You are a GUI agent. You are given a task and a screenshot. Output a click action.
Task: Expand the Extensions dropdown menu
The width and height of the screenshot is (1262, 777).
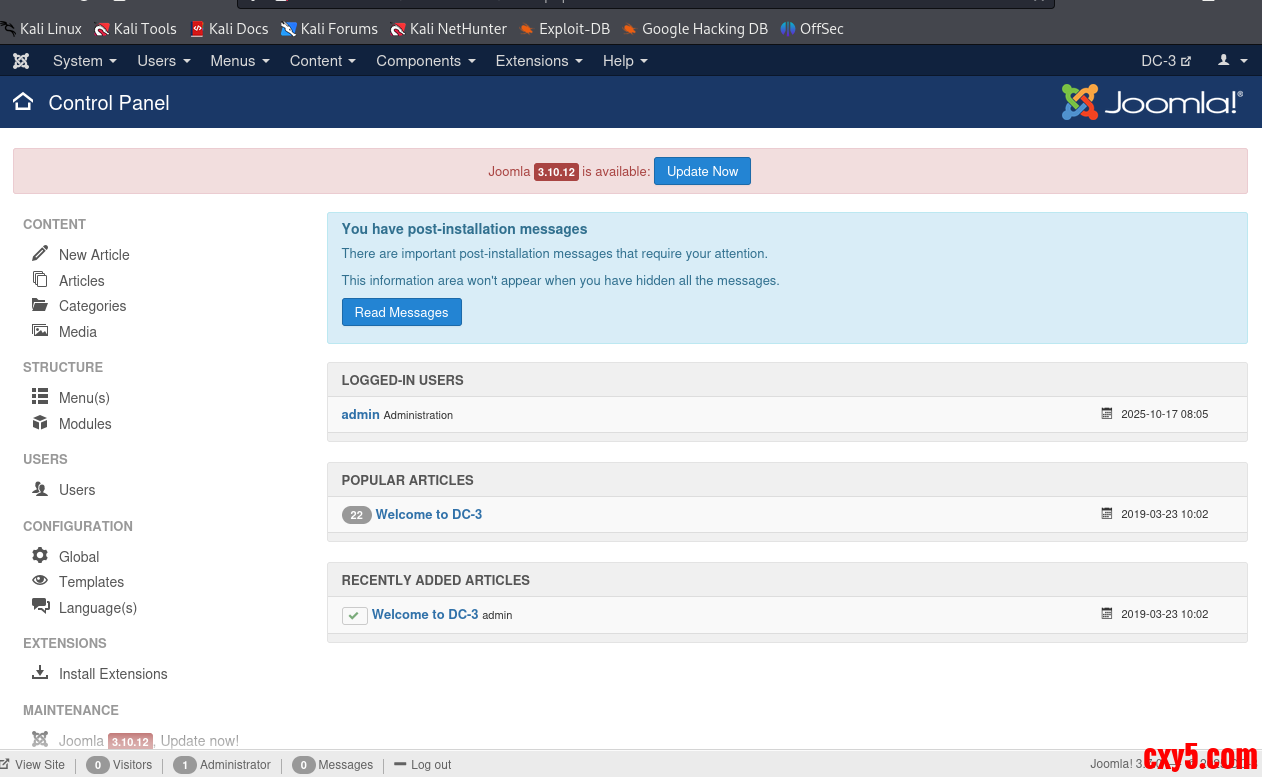[x=538, y=61]
